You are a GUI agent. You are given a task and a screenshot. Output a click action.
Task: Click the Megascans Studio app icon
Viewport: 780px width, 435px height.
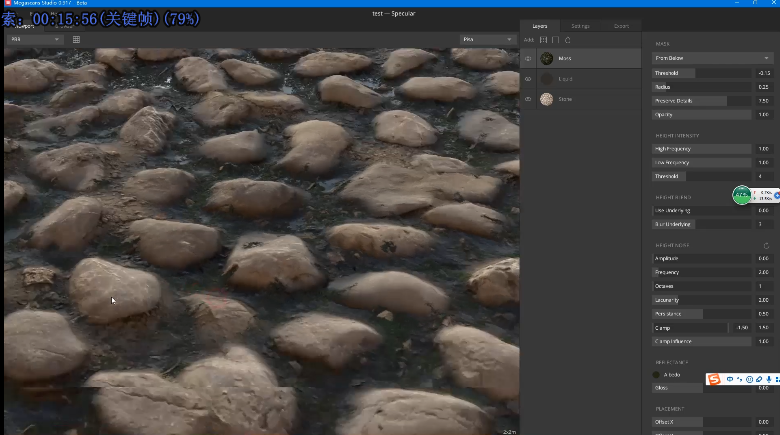pyautogui.click(x=7, y=3)
